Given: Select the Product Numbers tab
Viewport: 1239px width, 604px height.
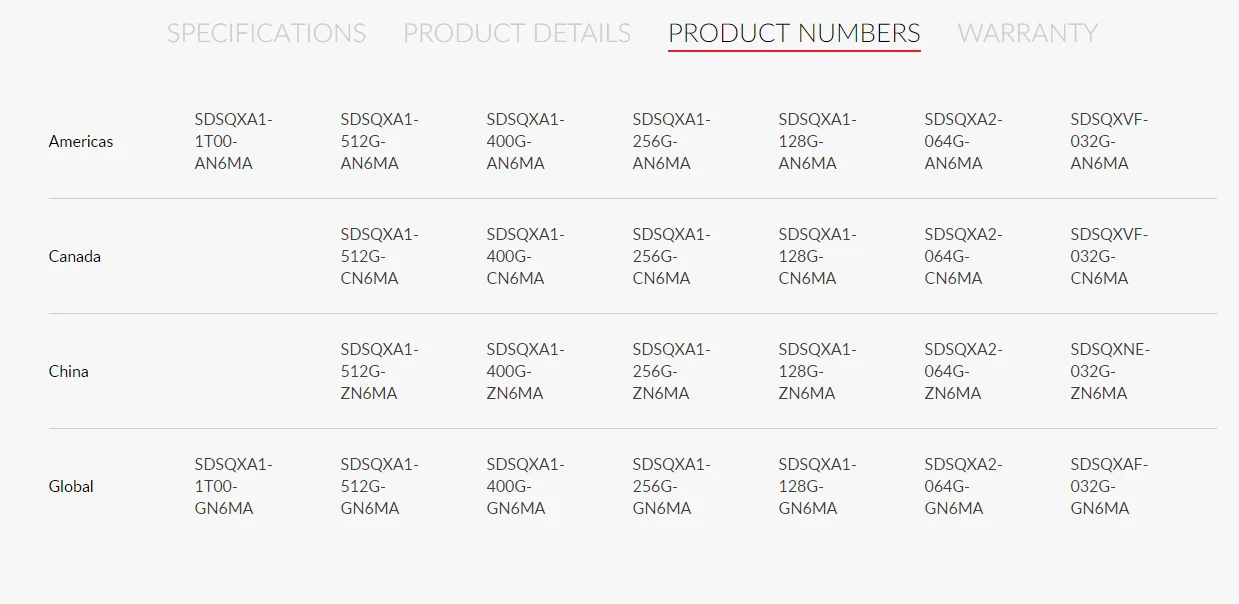Looking at the screenshot, I should (x=794, y=33).
